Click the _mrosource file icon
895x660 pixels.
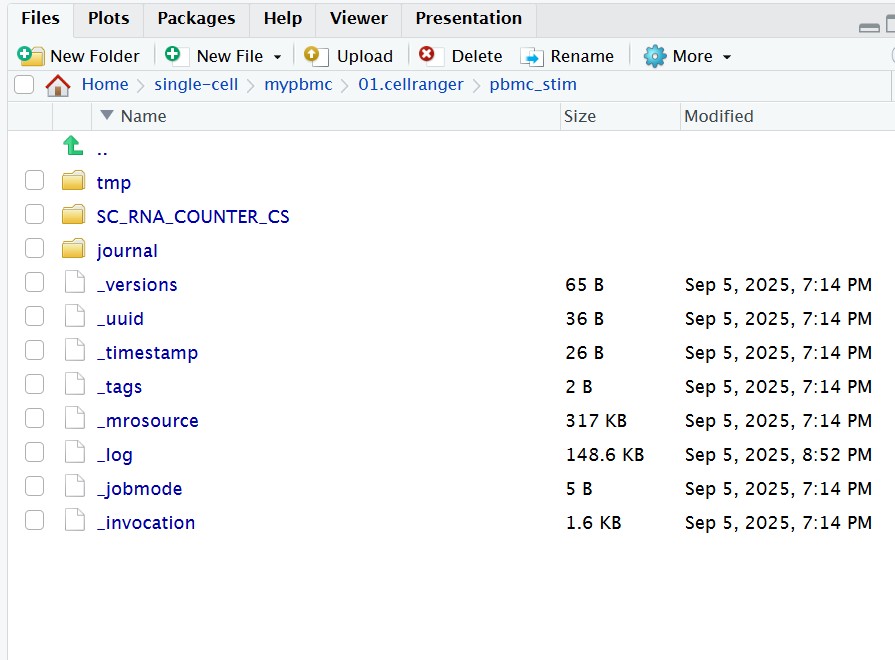click(75, 418)
